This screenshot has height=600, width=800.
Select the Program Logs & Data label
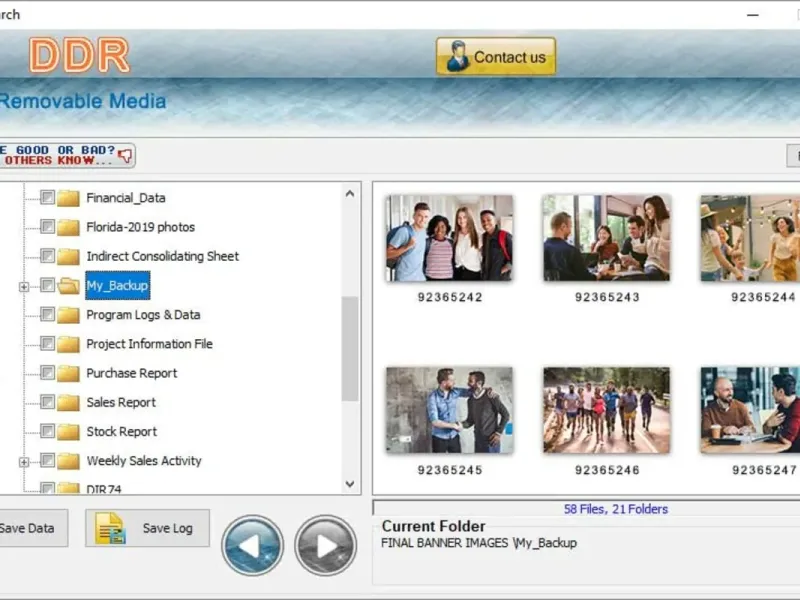(x=143, y=314)
